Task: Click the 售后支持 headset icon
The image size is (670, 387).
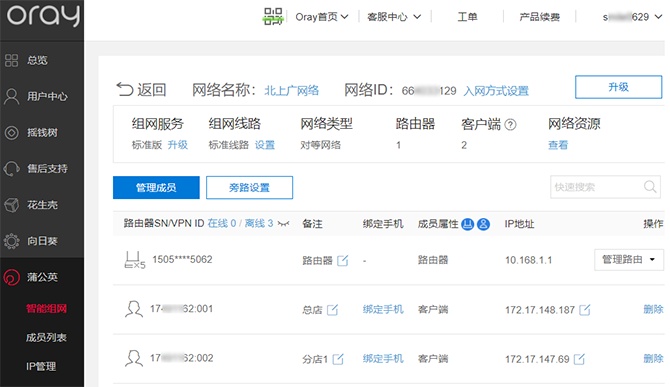Action: (12, 169)
